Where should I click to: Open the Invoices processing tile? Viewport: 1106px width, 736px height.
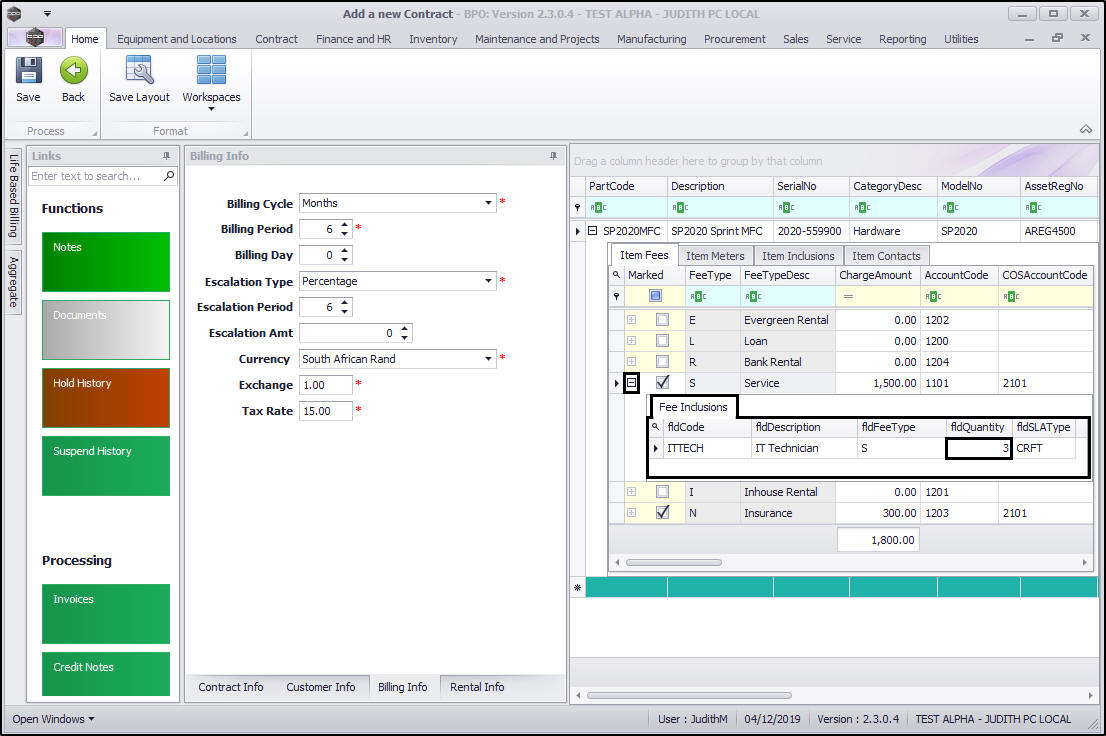106,613
